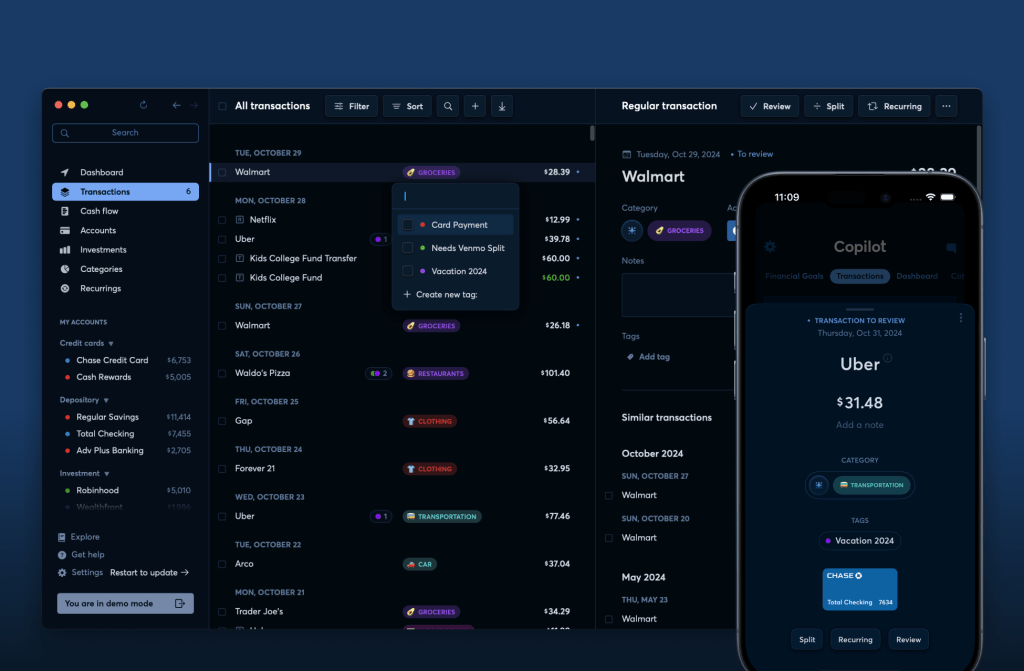Open the phone transaction's vertical dots menu
Viewport: 1024px width, 671px height.
[960, 318]
